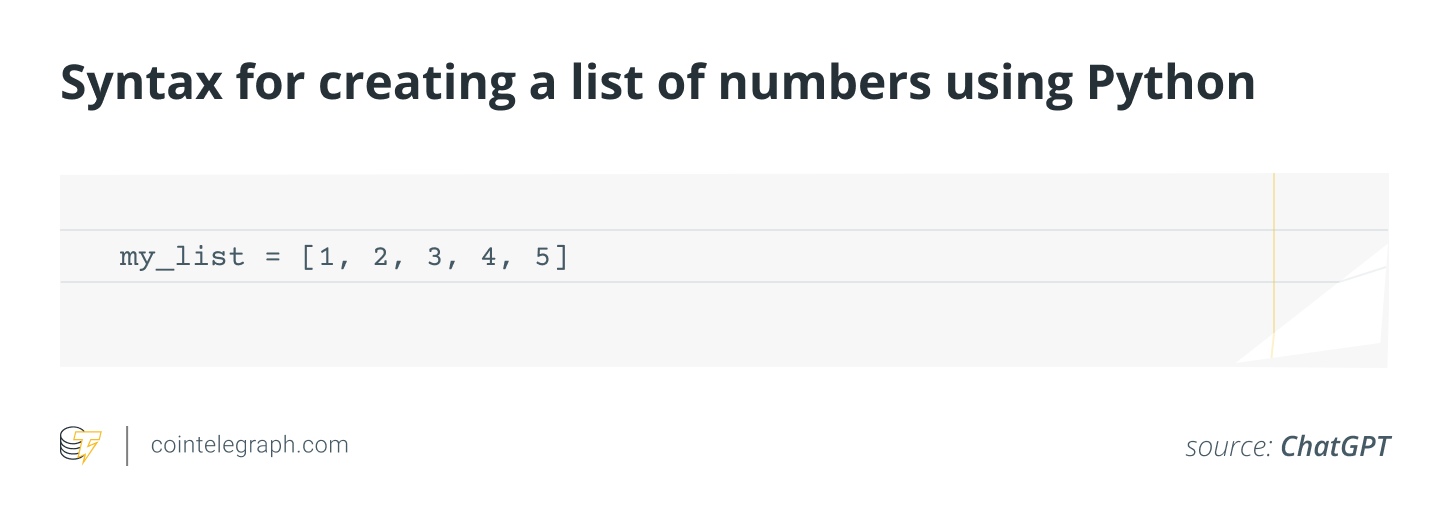
Task: Click the Cointelegraph coin logo icon
Action: tap(80, 445)
